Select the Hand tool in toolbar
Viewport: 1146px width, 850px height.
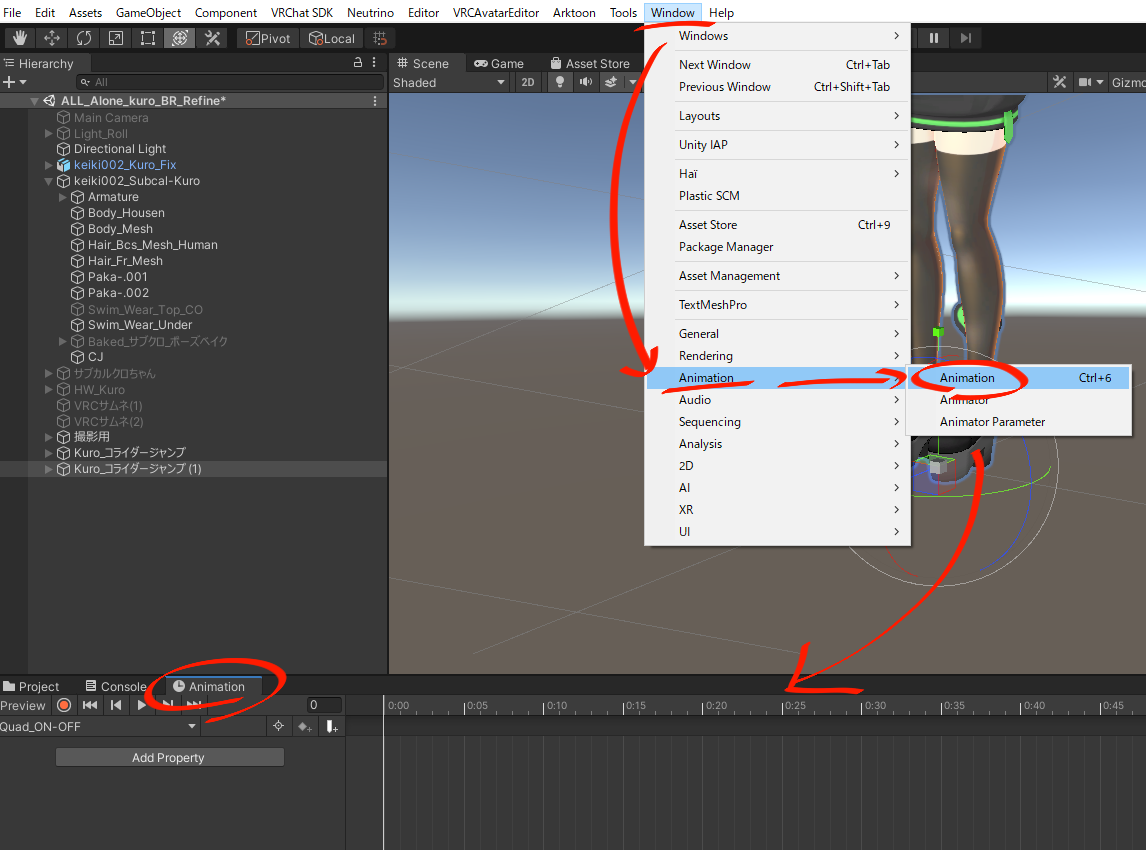pyautogui.click(x=19, y=38)
